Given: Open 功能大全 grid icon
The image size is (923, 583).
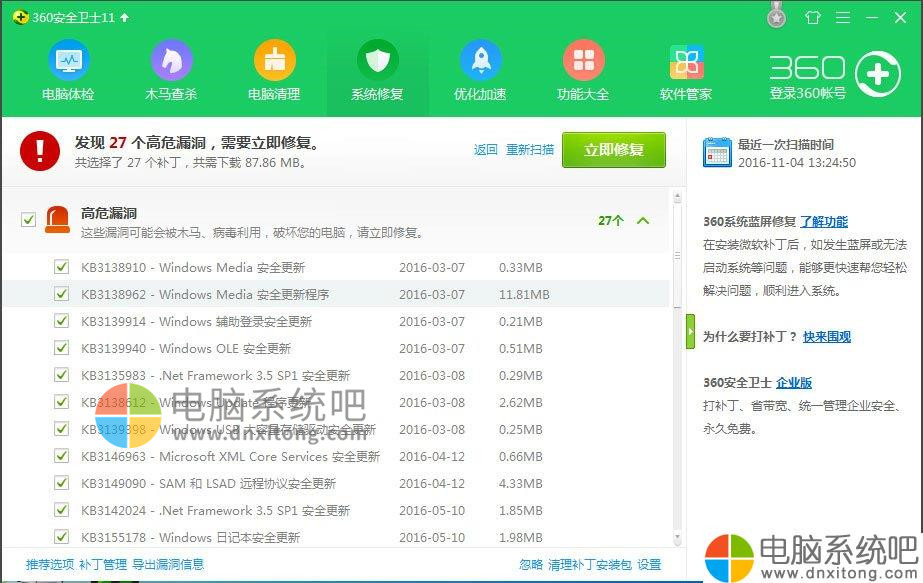Looking at the screenshot, I should pyautogui.click(x=583, y=60).
